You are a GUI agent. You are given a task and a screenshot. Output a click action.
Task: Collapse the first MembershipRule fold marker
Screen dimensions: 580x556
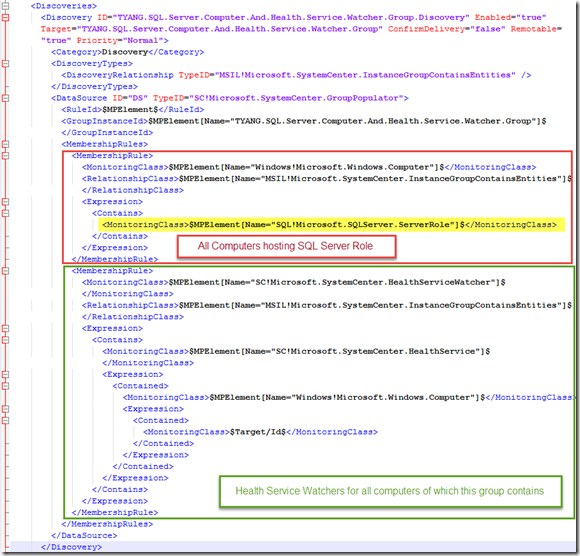pos(5,155)
